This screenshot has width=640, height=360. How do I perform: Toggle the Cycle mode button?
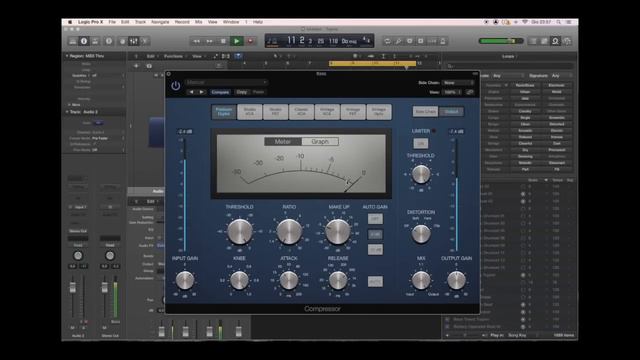(x=387, y=41)
